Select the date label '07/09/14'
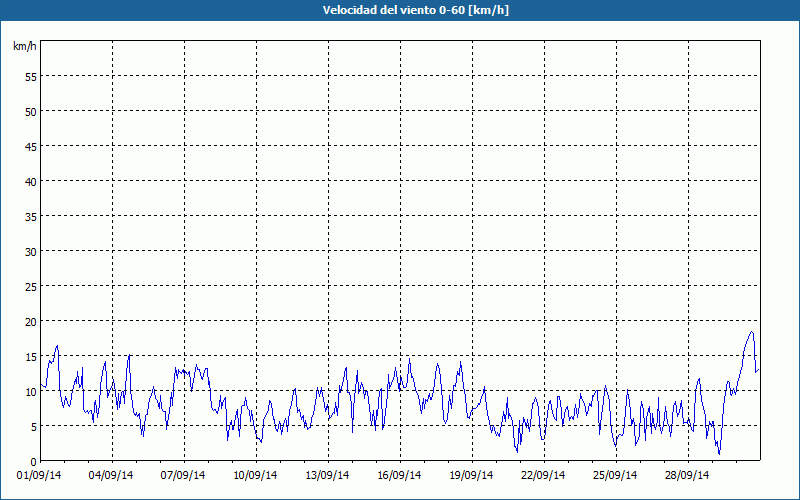 point(183,475)
